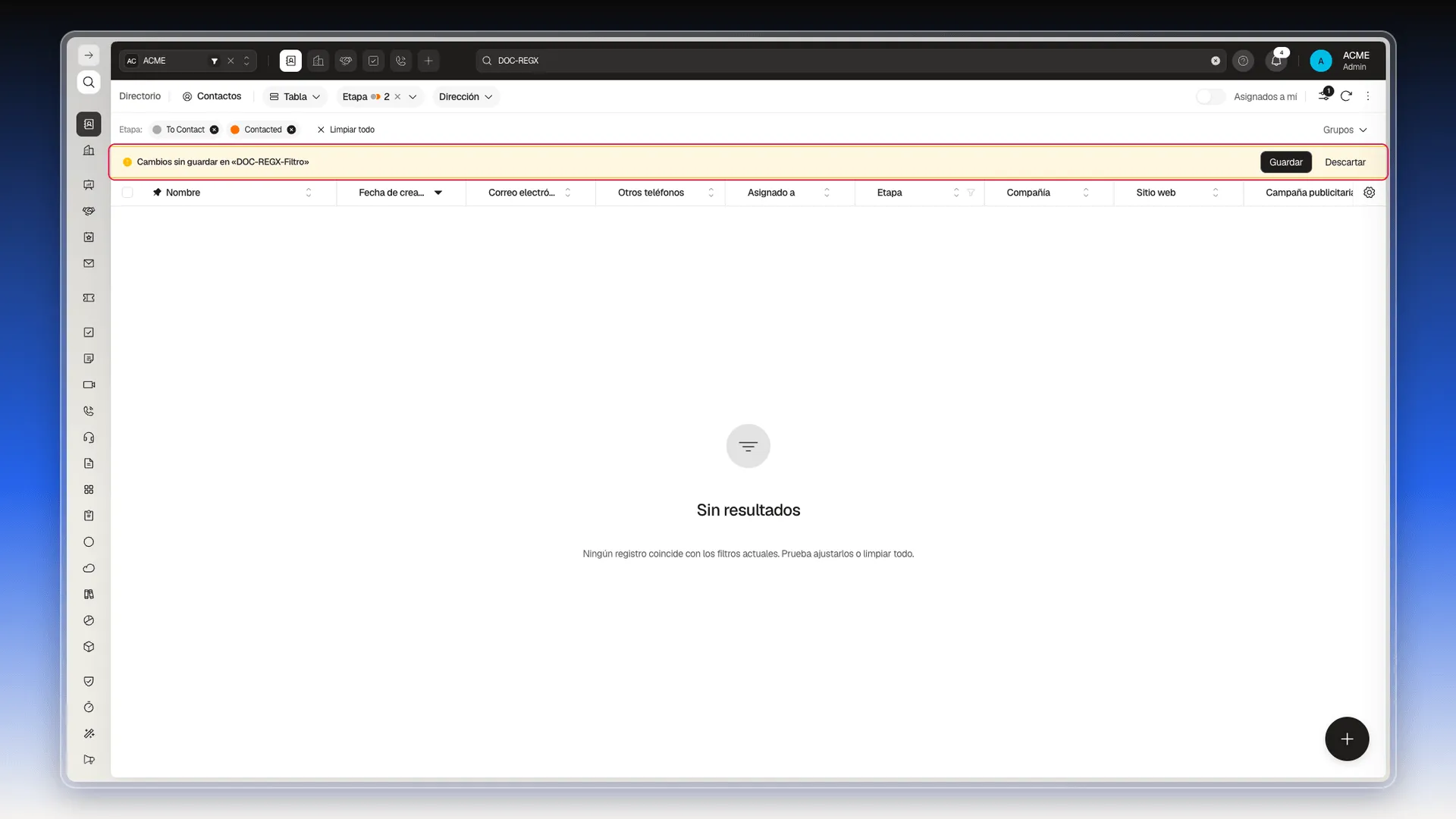1456x819 pixels.
Task: Click Limpiar todo to clear filters
Action: 346,130
